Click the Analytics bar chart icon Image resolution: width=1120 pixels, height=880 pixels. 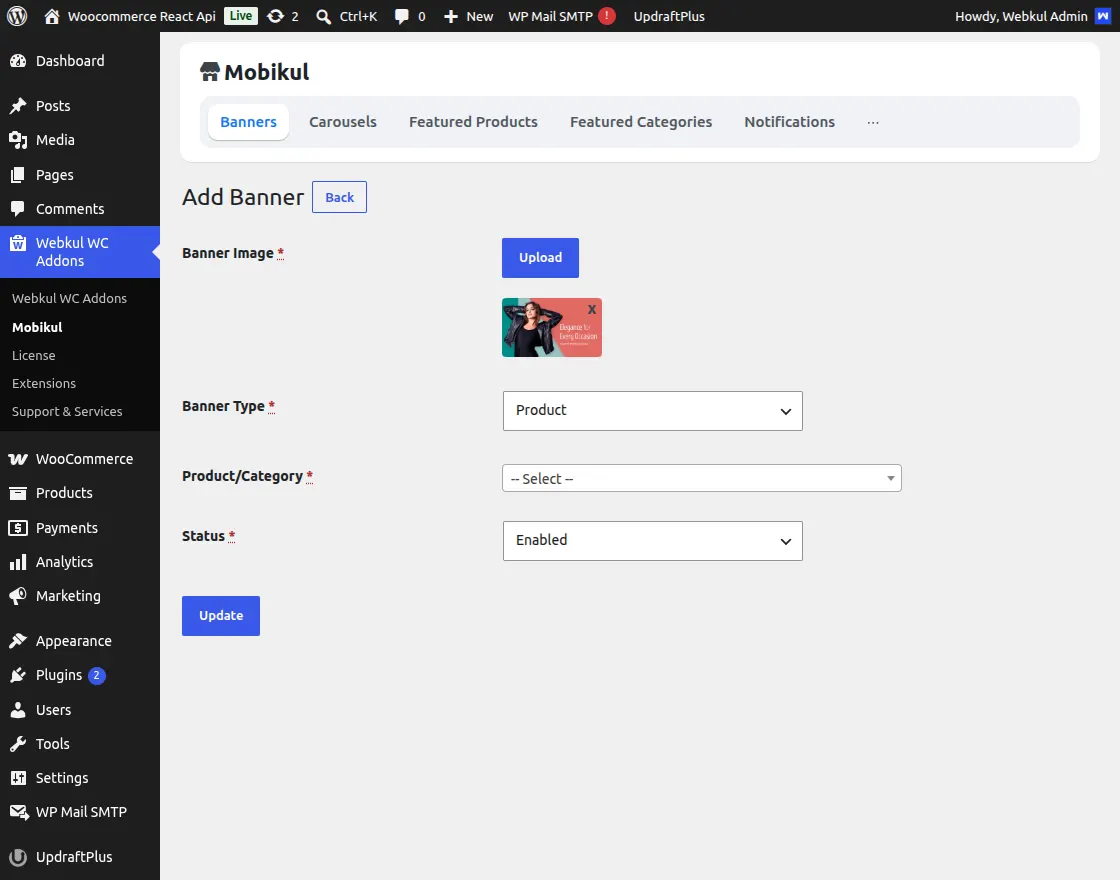pyautogui.click(x=18, y=562)
